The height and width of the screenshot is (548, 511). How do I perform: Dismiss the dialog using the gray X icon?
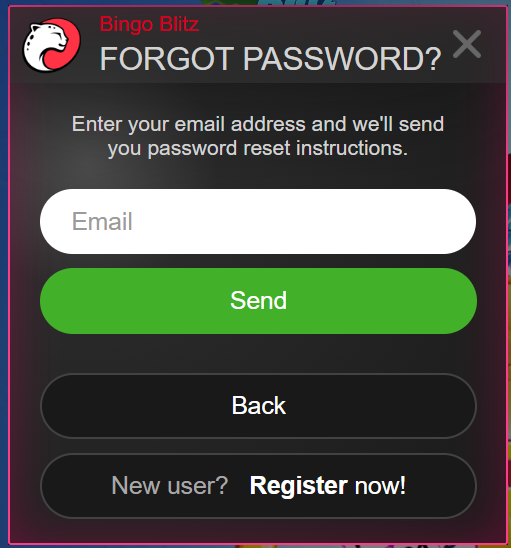coord(467,44)
